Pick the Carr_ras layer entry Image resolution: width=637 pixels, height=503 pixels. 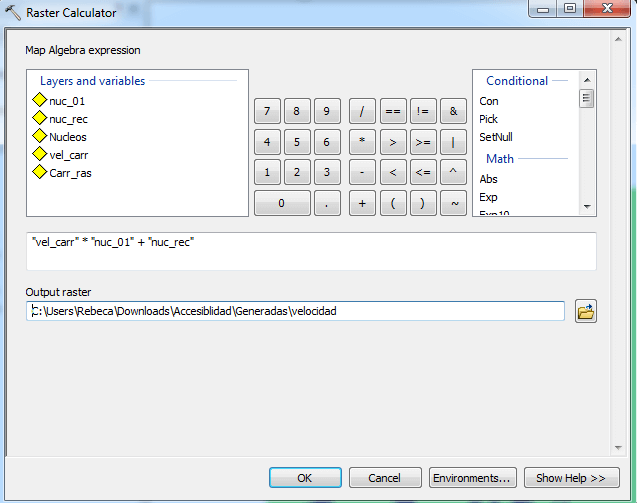click(70, 173)
